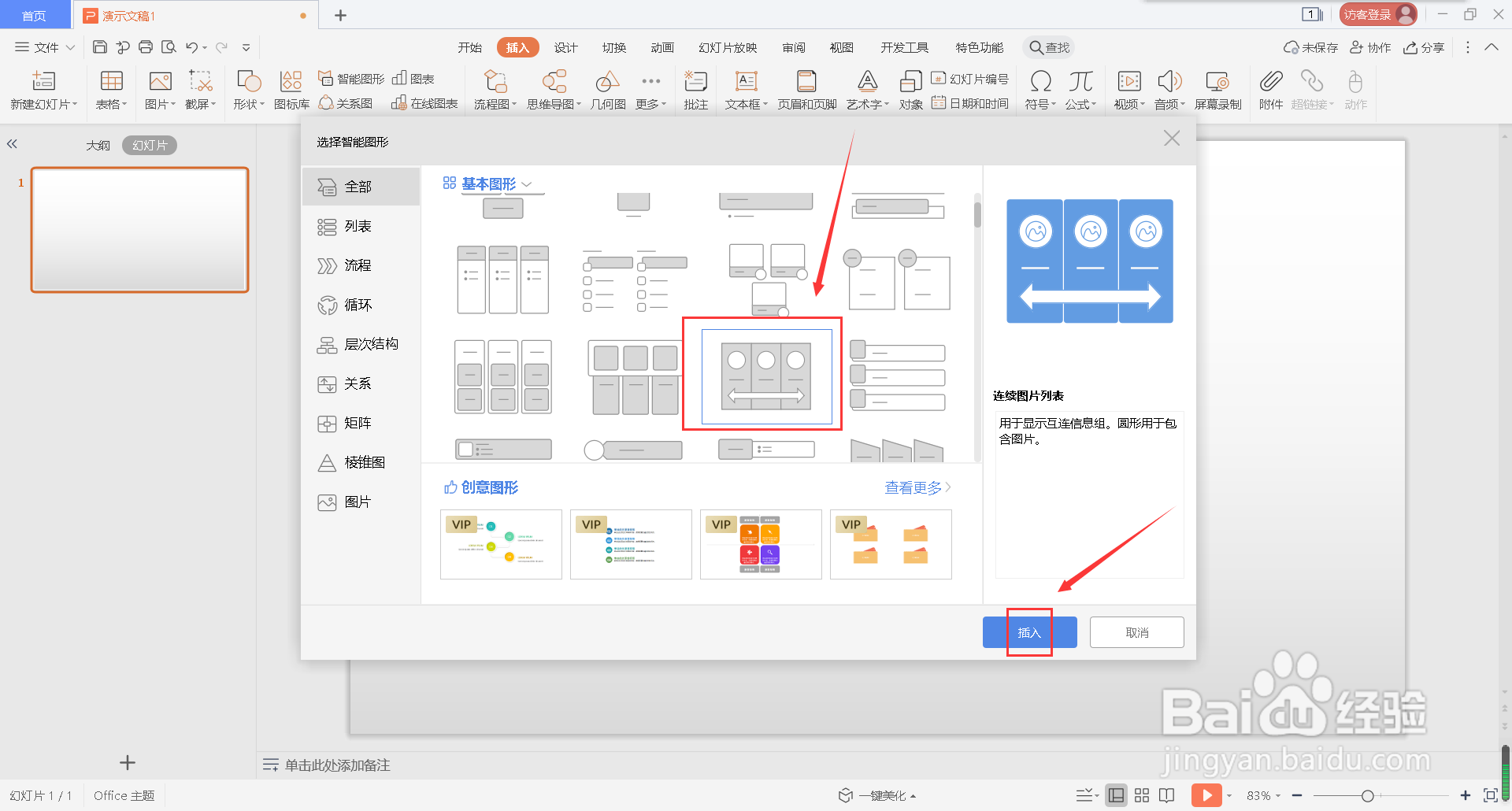Insert Date and Time (日期和时间)
The height and width of the screenshot is (811, 1512).
(970, 103)
